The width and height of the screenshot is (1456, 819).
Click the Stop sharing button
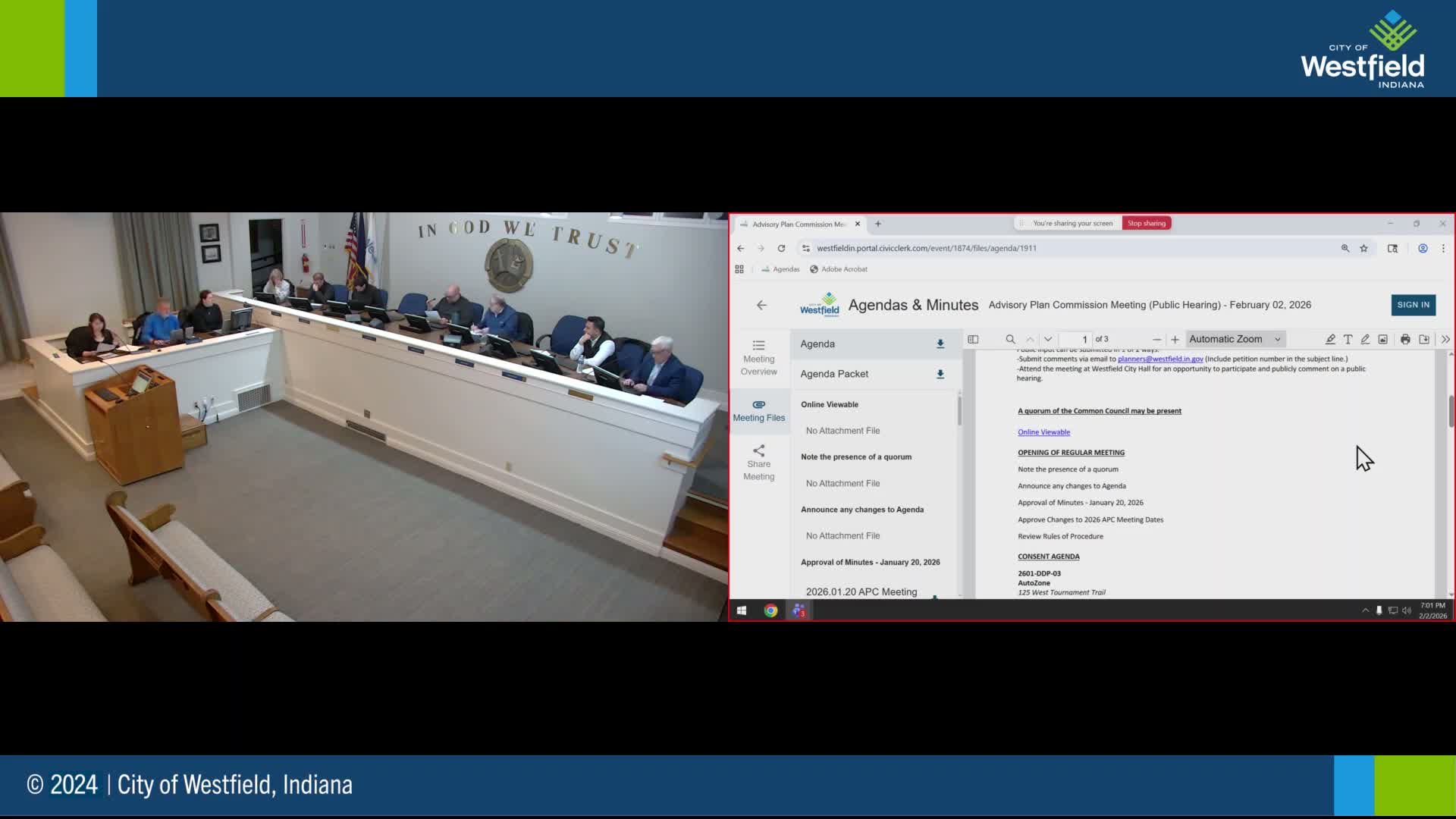pyautogui.click(x=1146, y=223)
